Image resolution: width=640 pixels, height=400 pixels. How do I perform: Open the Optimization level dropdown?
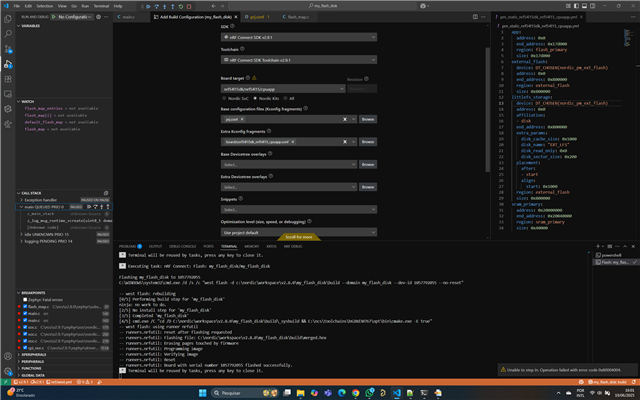coord(299,232)
